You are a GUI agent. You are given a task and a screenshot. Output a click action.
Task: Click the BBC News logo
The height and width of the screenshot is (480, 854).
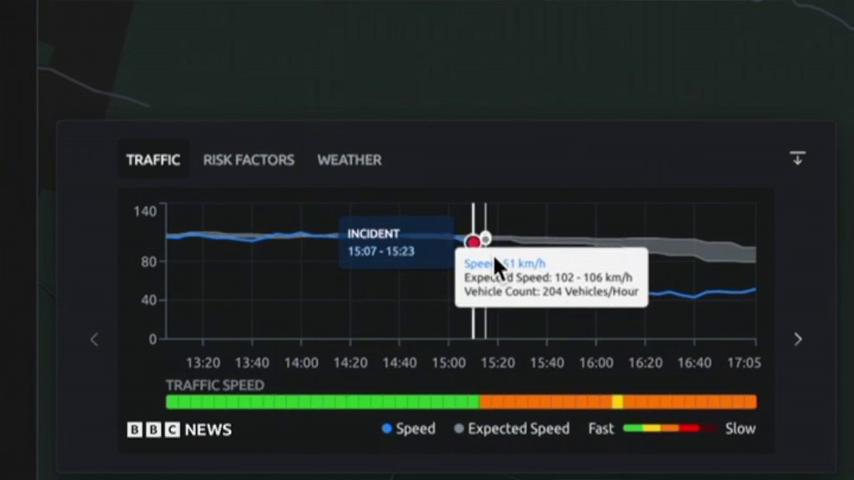pyautogui.click(x=179, y=429)
